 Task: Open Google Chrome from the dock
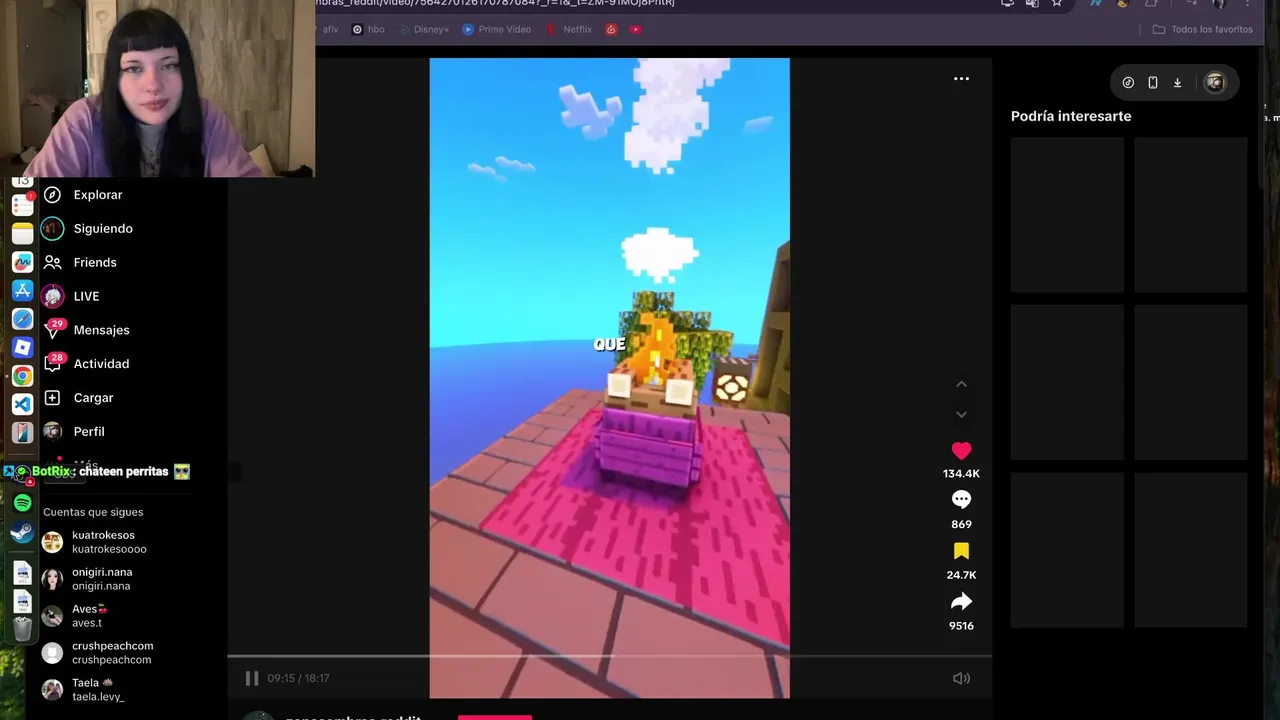pyautogui.click(x=22, y=376)
